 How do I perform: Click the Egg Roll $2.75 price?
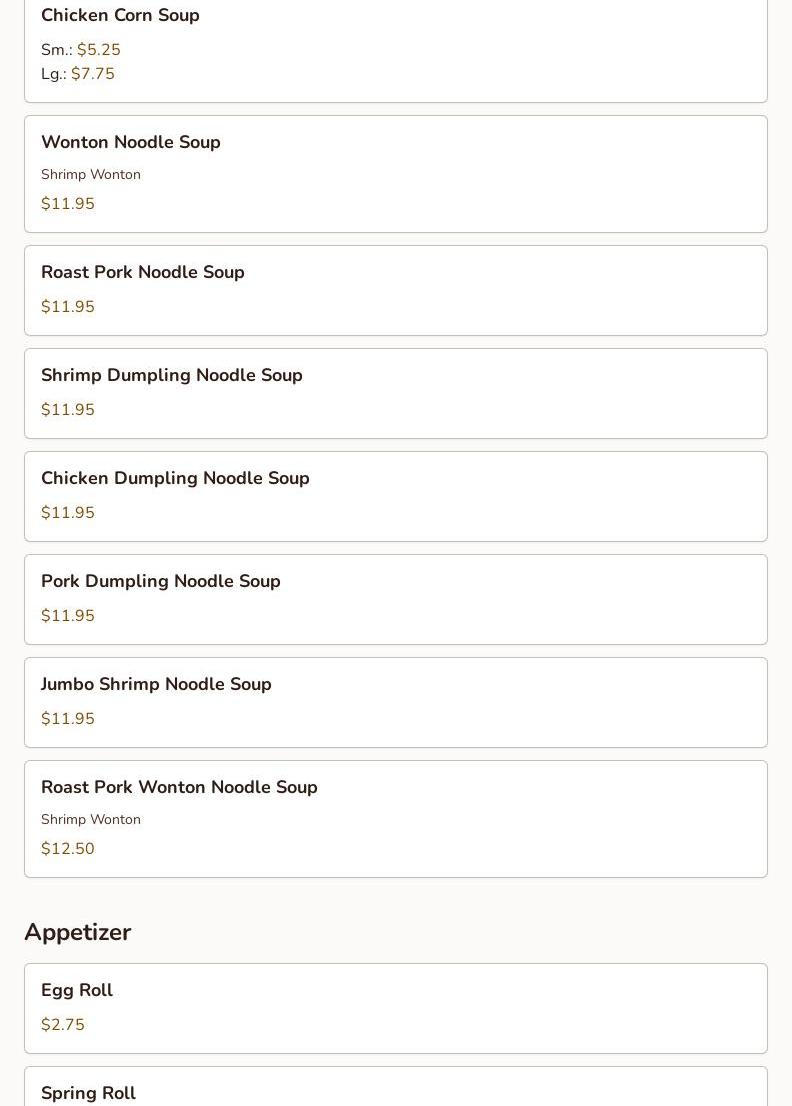[63, 1025]
